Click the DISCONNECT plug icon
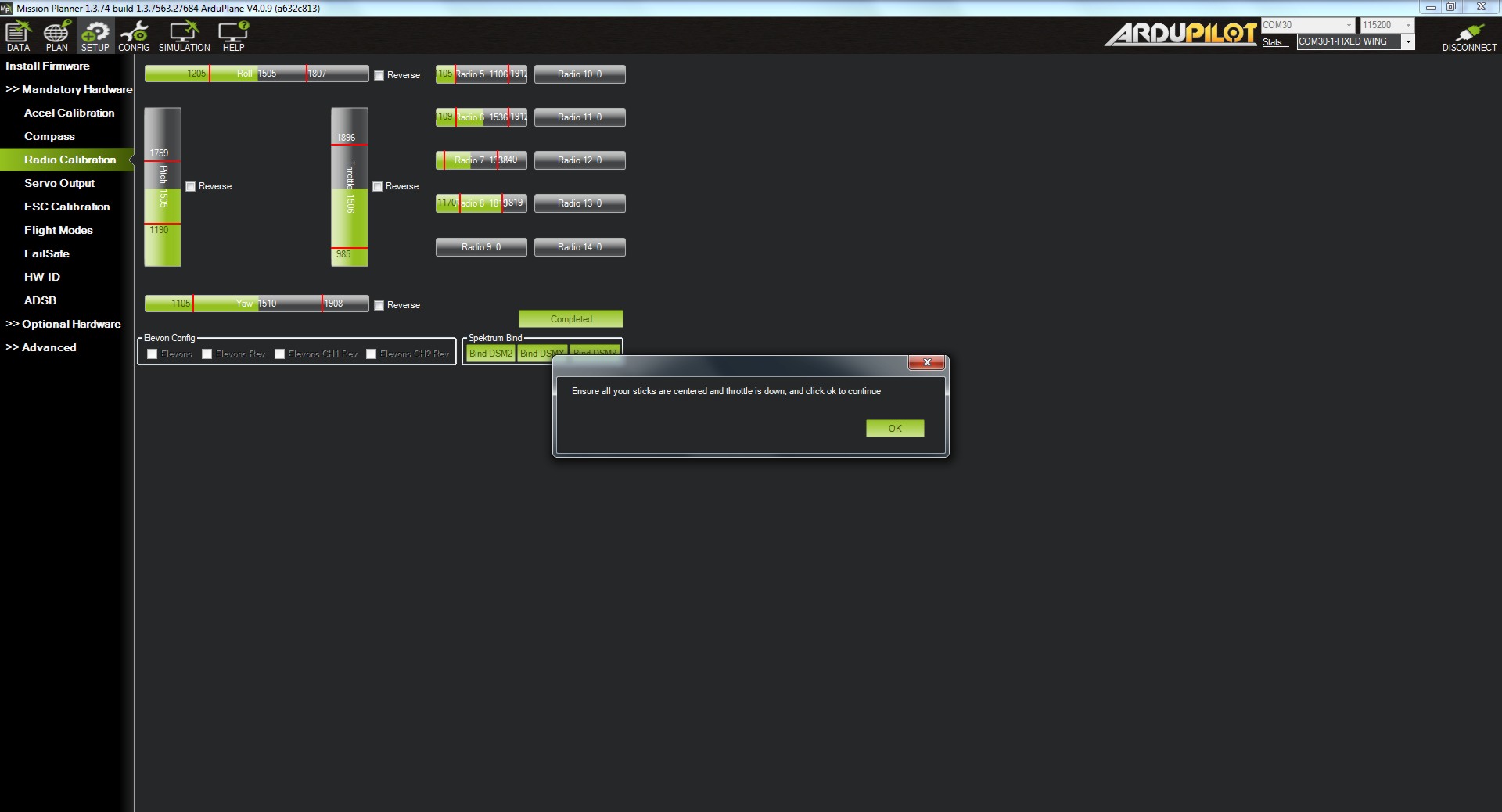The width and height of the screenshot is (1502, 812). click(1468, 36)
